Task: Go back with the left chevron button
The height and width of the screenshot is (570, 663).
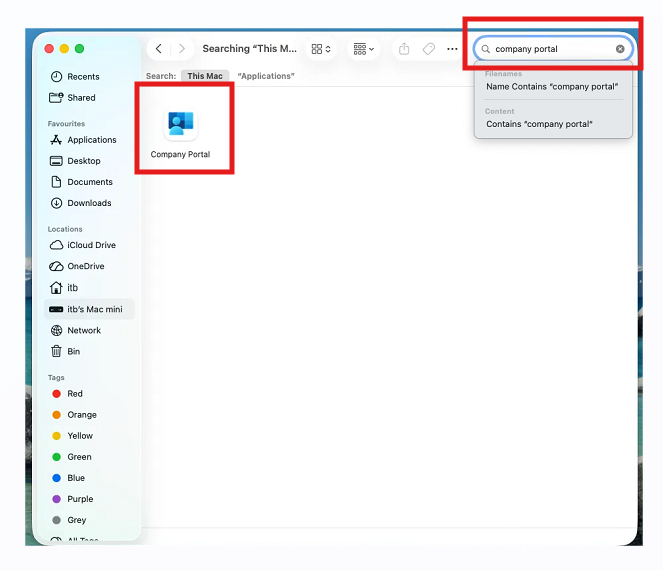Action: [x=159, y=49]
